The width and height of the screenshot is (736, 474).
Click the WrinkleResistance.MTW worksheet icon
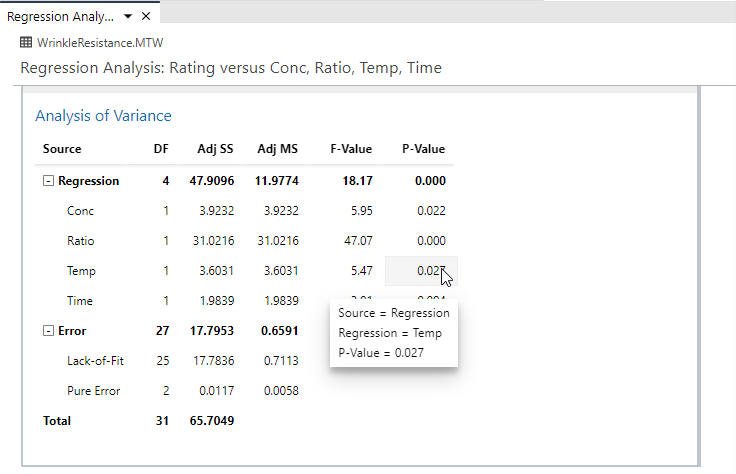tap(26, 43)
